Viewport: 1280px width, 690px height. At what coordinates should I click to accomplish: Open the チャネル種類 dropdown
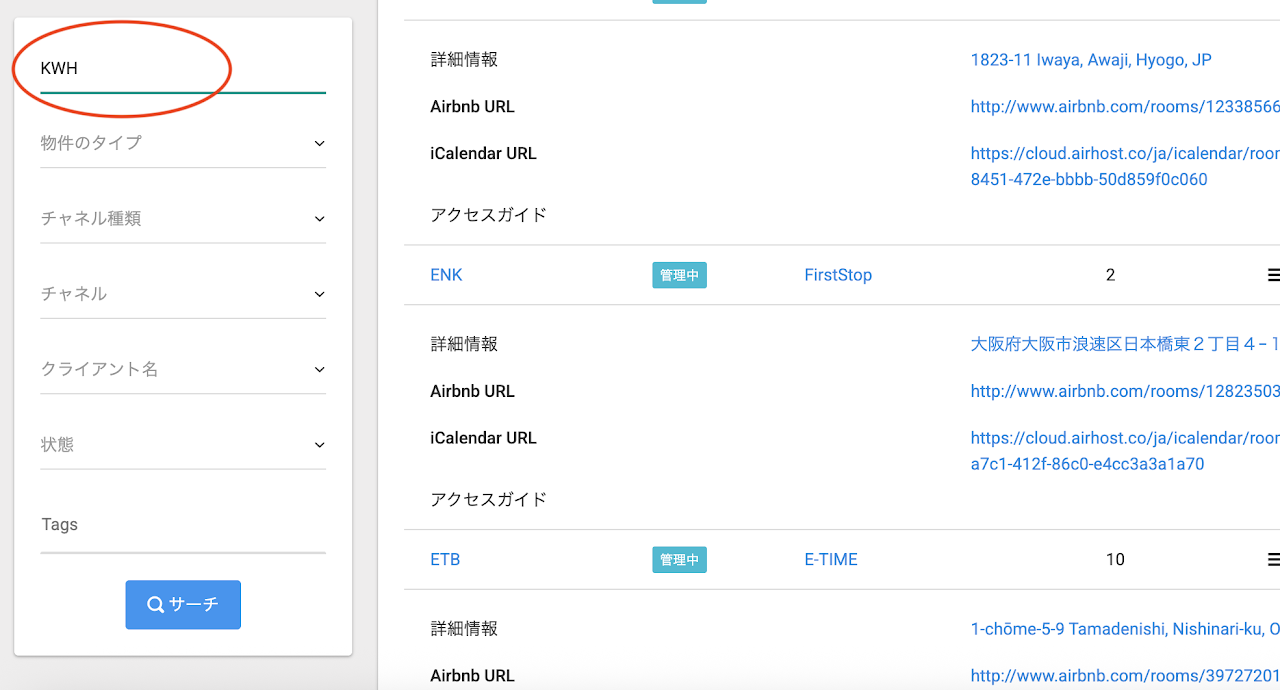[183, 218]
